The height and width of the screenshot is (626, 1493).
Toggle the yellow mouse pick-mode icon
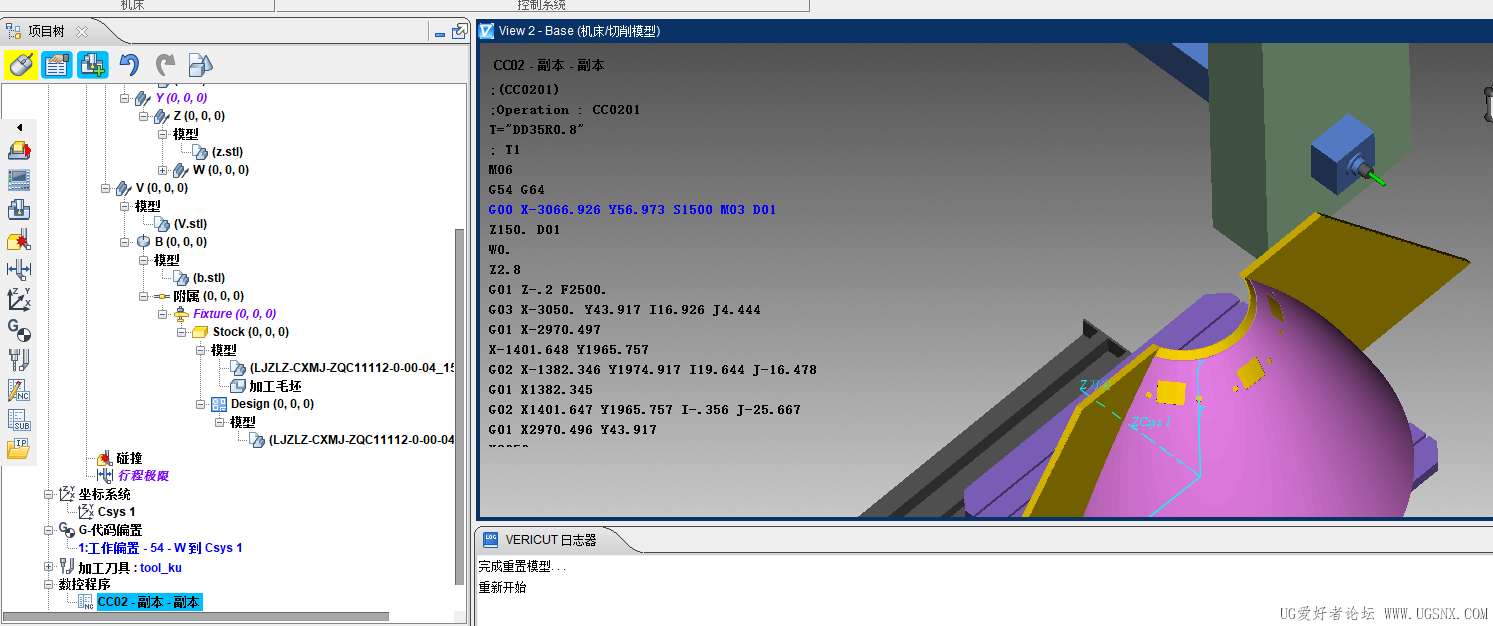20,65
